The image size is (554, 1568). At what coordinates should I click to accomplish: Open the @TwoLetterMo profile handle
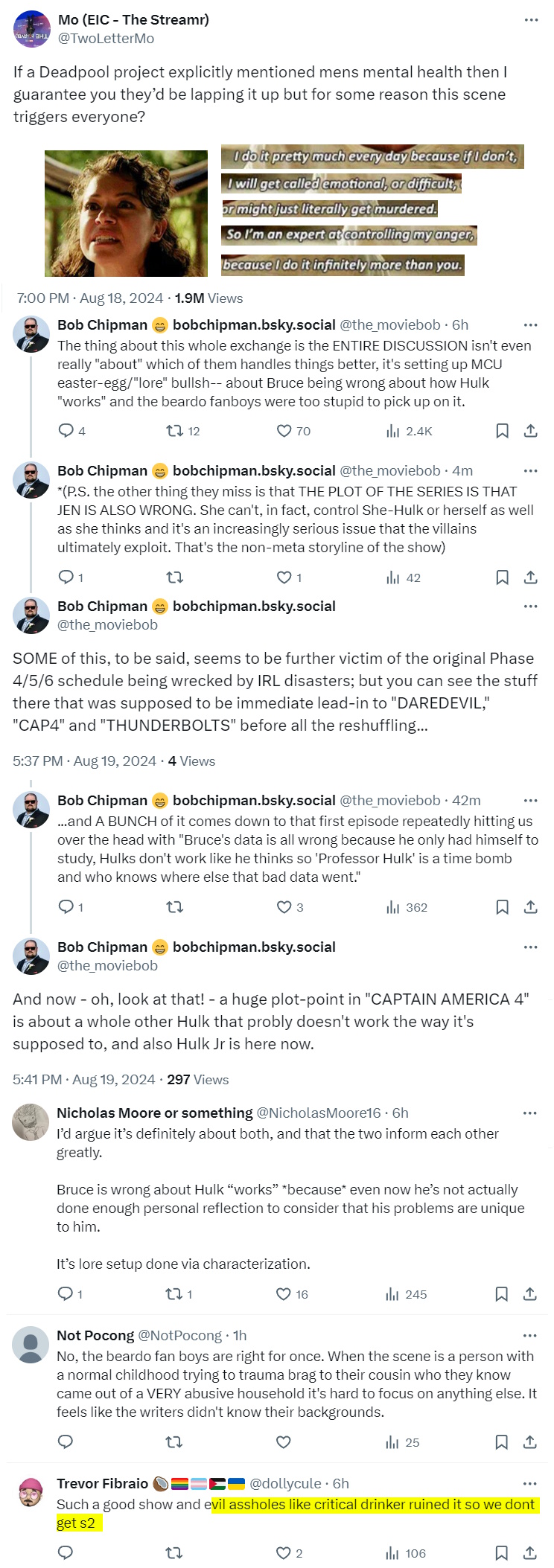[106, 39]
